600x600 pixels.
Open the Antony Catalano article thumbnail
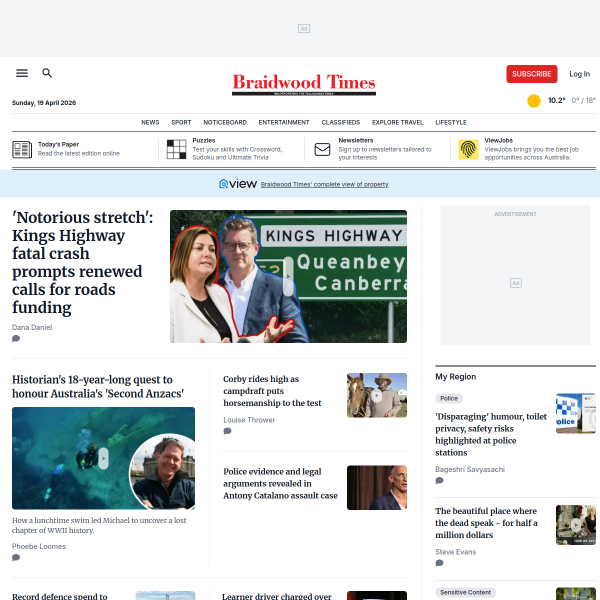377,488
